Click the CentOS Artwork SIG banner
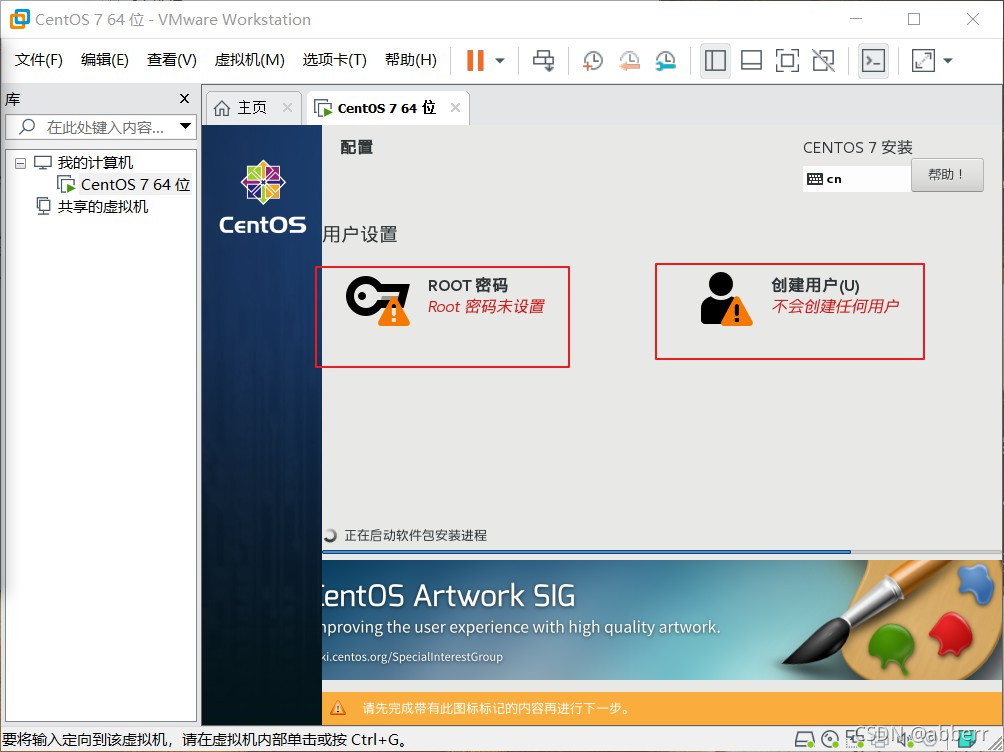Viewport: 1004px width, 752px height. (662, 620)
